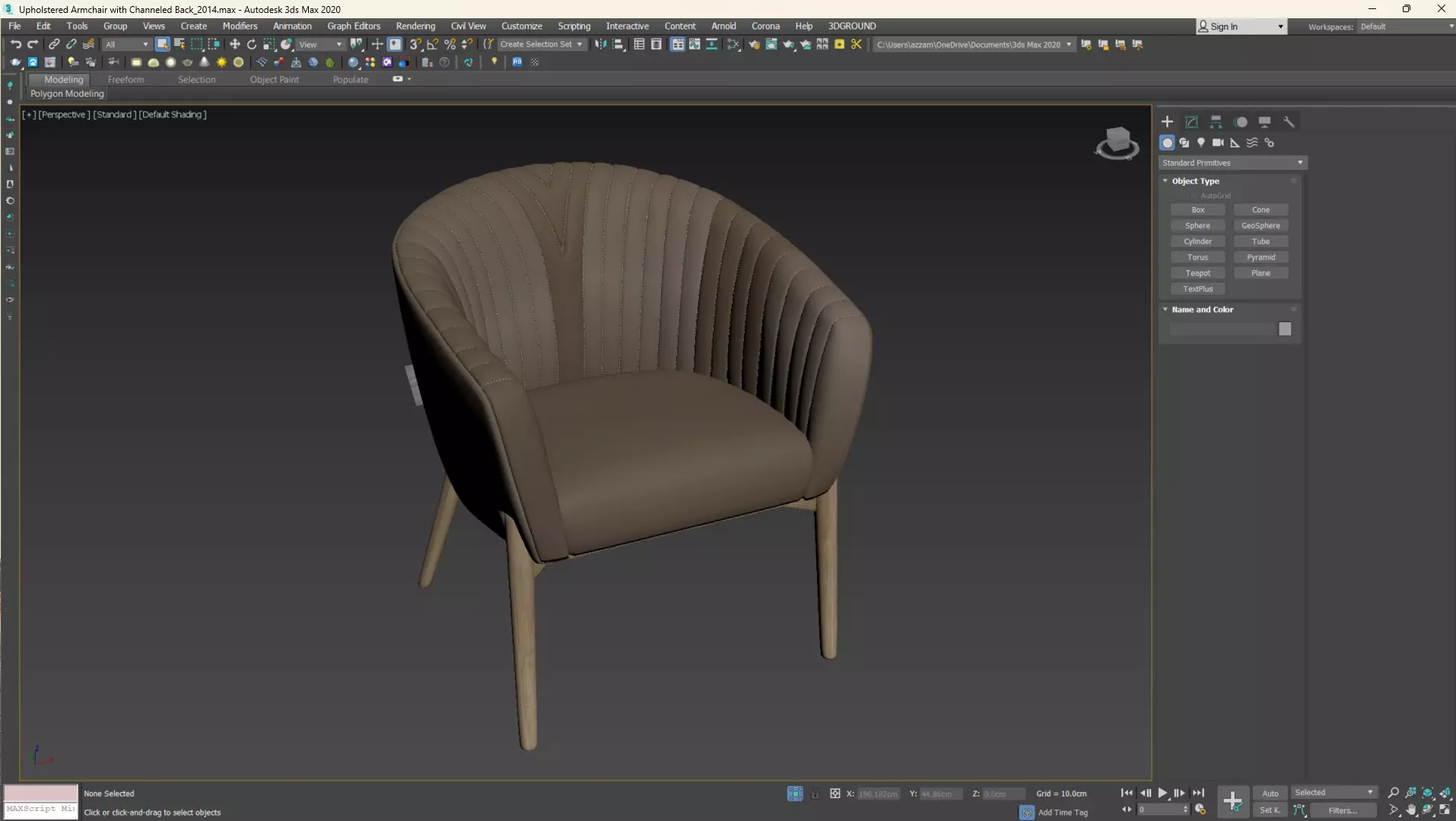Toggle Spinner Snap
The image size is (1456, 821).
tap(467, 44)
